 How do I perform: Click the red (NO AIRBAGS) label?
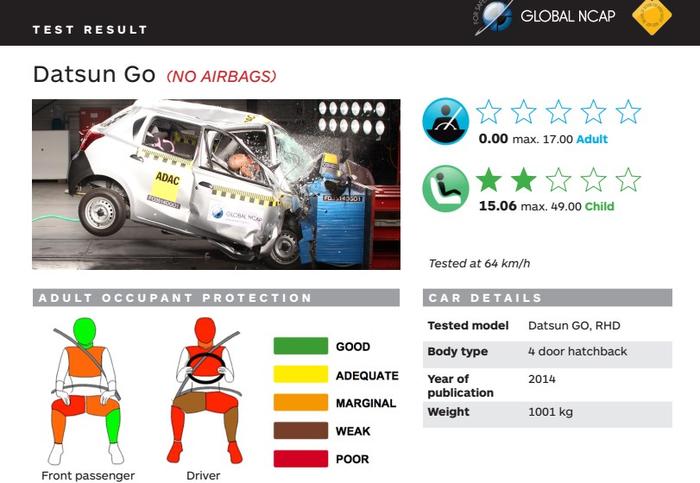point(221,76)
